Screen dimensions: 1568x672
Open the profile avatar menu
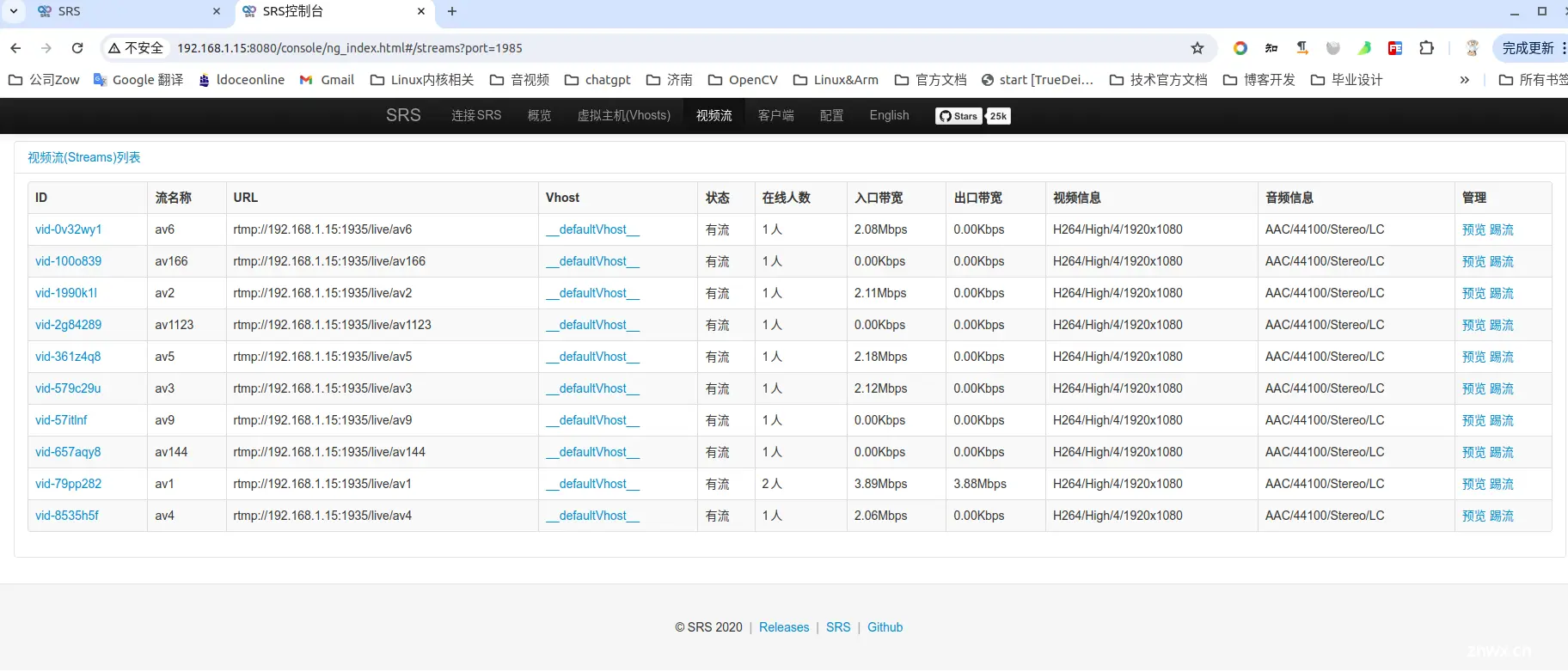coord(1472,48)
